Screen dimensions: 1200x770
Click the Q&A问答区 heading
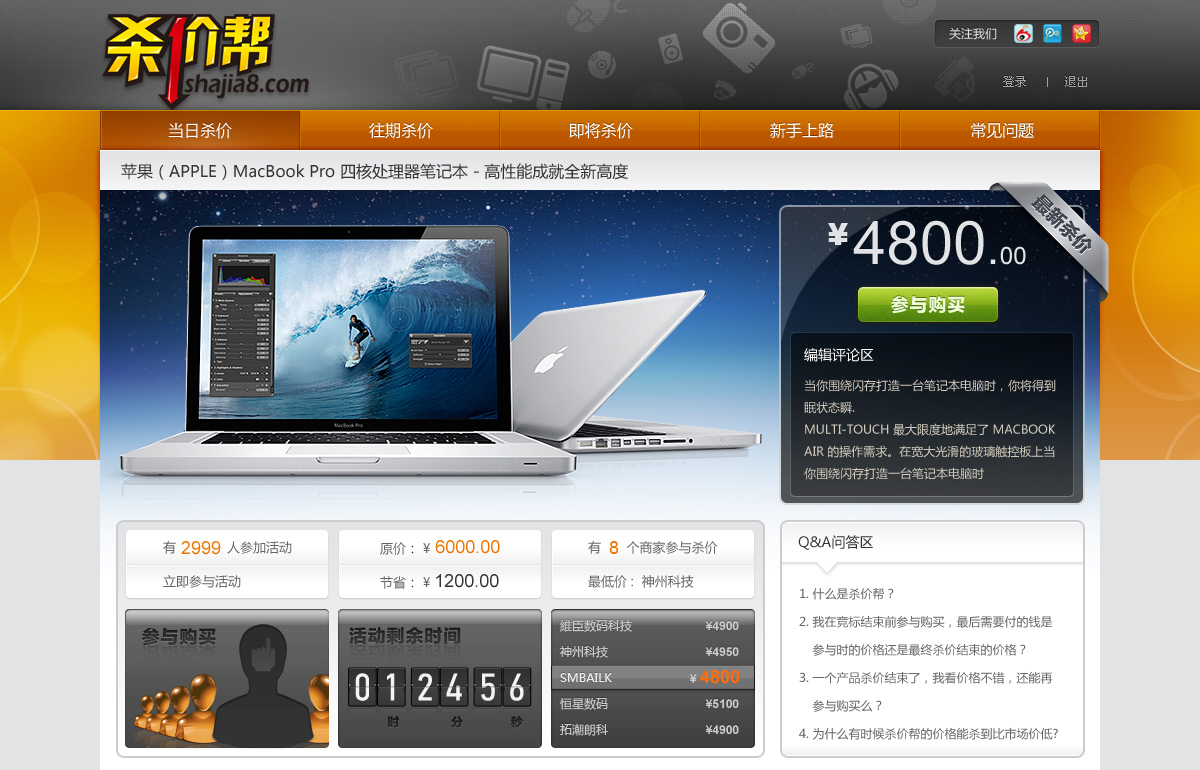(835, 542)
